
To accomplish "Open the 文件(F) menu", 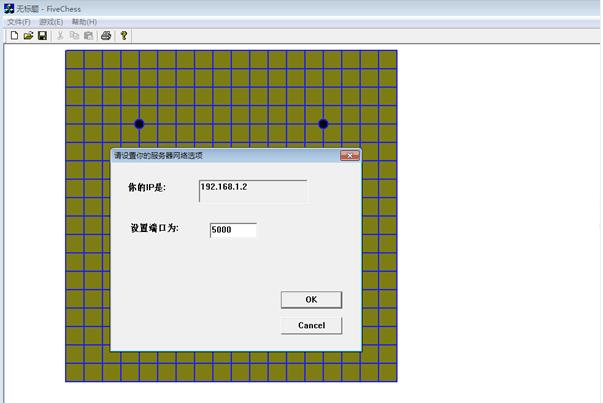I will tap(19, 22).
